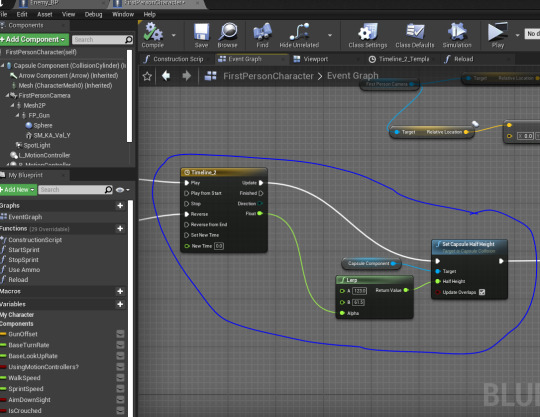Toggle UsingMotionControllers? visibility eye
This screenshot has width=540, height=417.
tap(120, 367)
